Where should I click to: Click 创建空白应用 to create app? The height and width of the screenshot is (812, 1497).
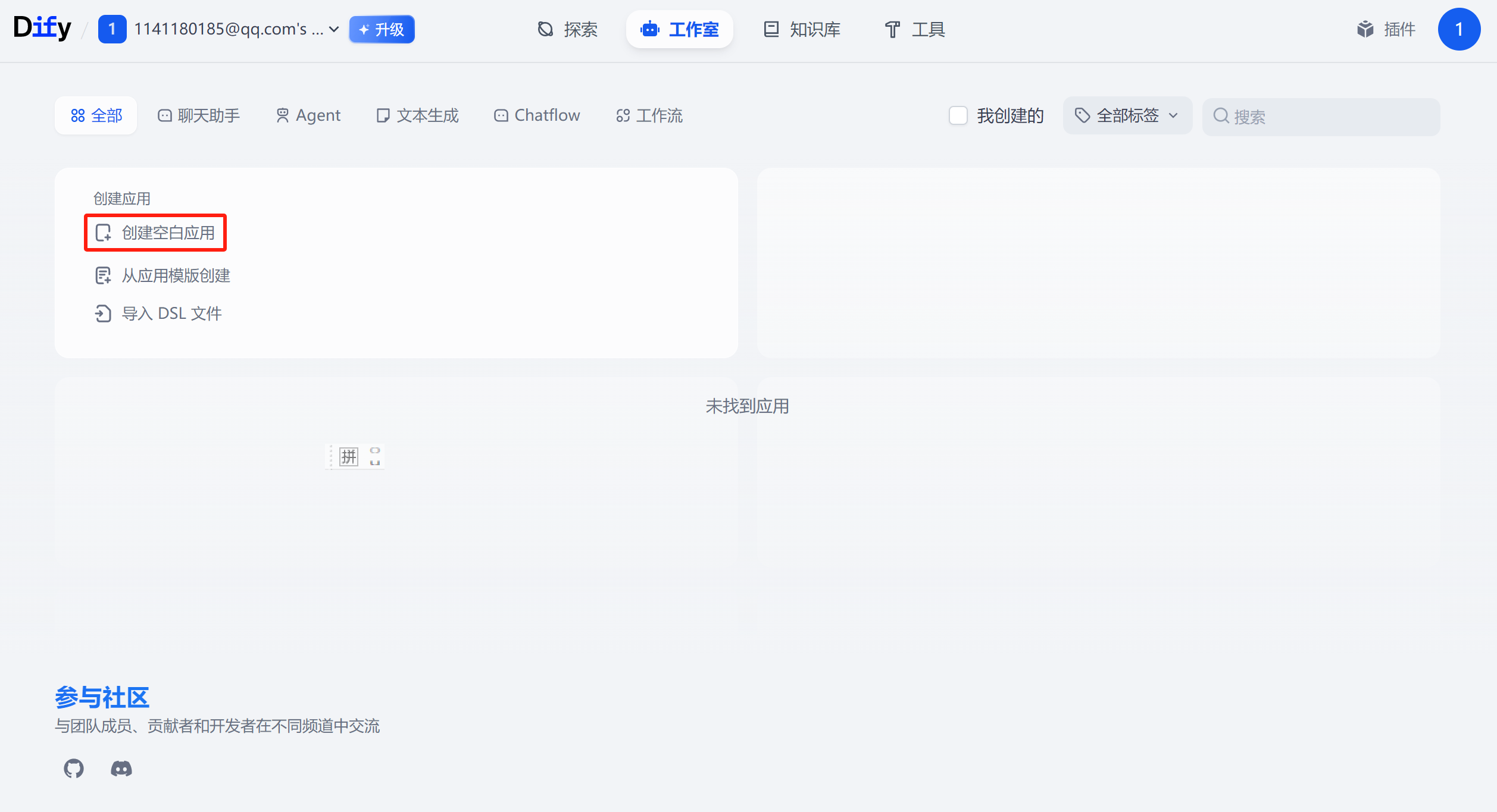tap(156, 233)
